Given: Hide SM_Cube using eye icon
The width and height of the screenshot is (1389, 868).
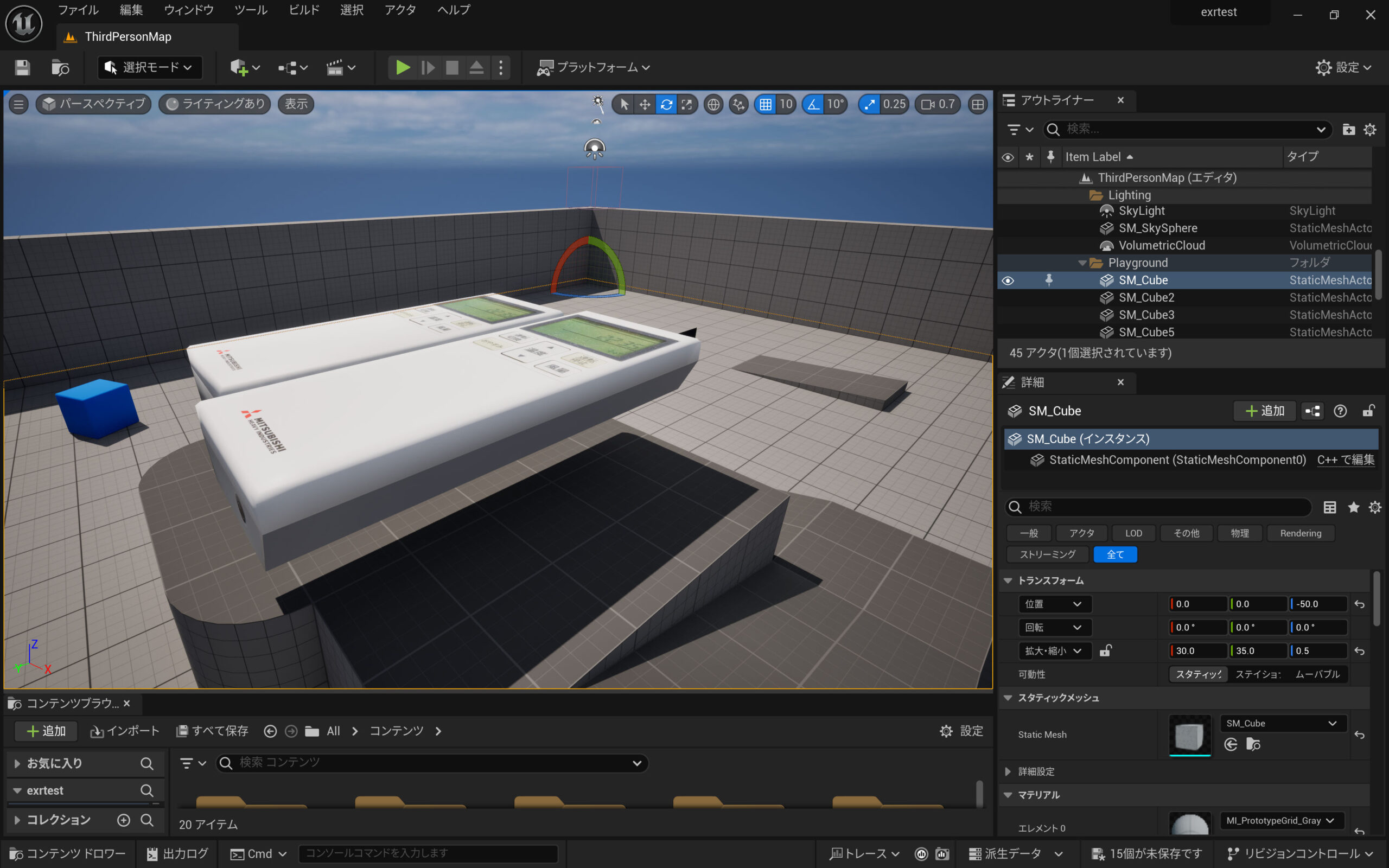Looking at the screenshot, I should tap(1008, 280).
